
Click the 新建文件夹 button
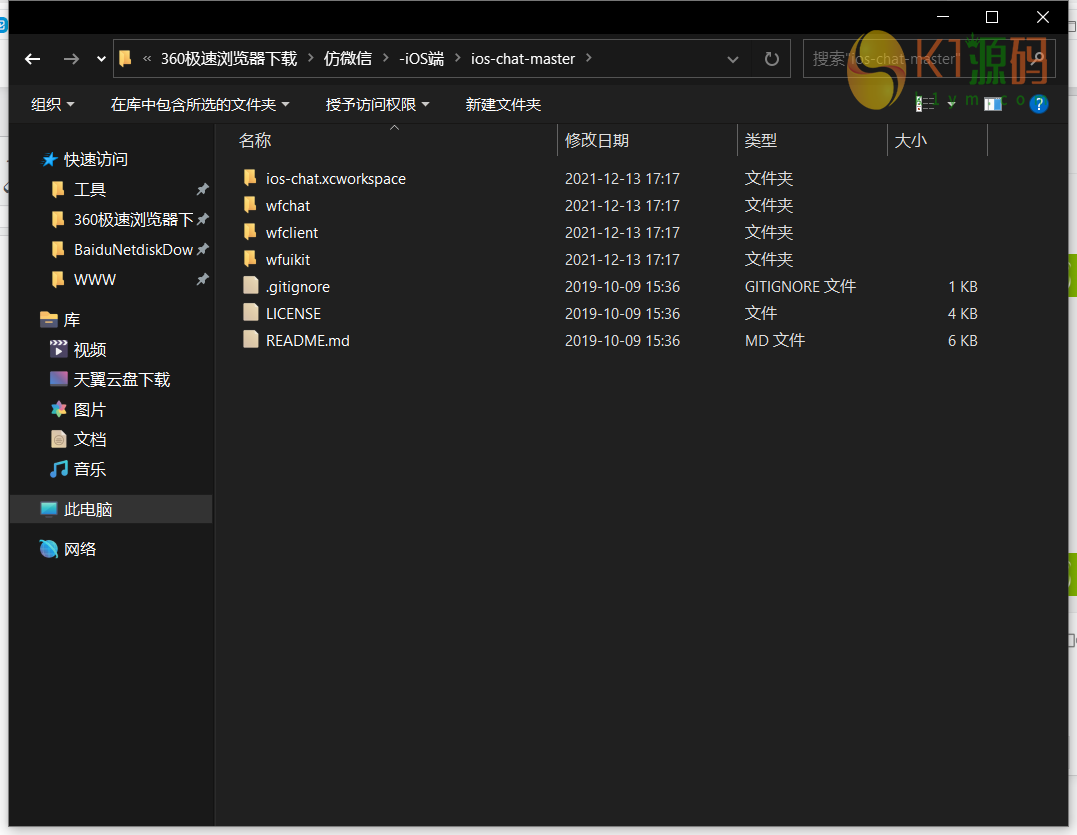pyautogui.click(x=503, y=104)
